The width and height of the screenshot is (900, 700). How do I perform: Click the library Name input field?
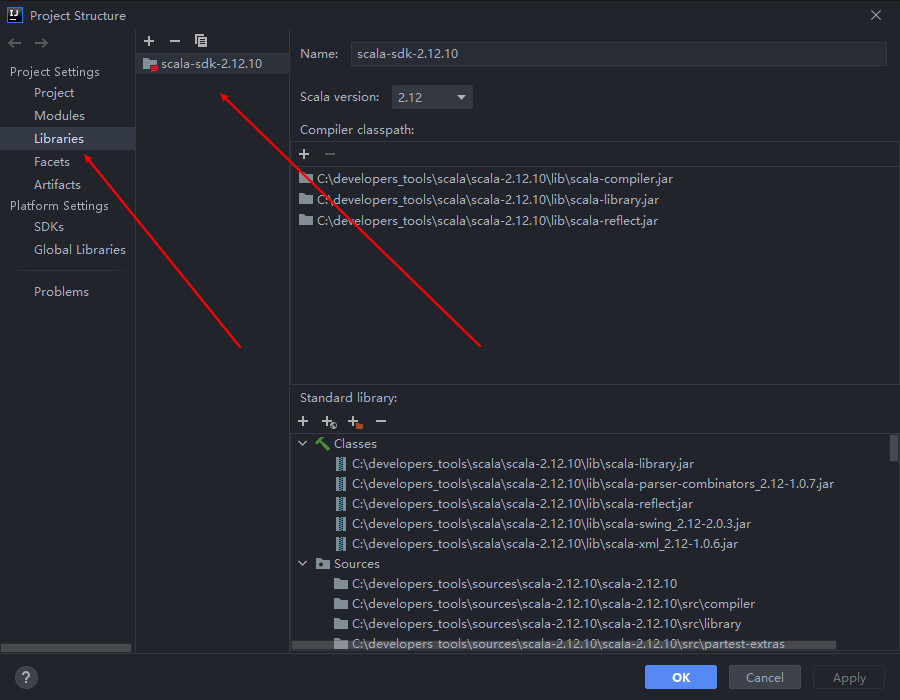(x=619, y=54)
